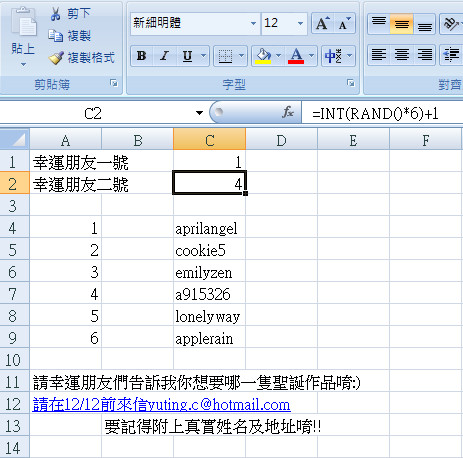Click cell containing lonelyway
The height and width of the screenshot is (458, 463).
[209, 315]
